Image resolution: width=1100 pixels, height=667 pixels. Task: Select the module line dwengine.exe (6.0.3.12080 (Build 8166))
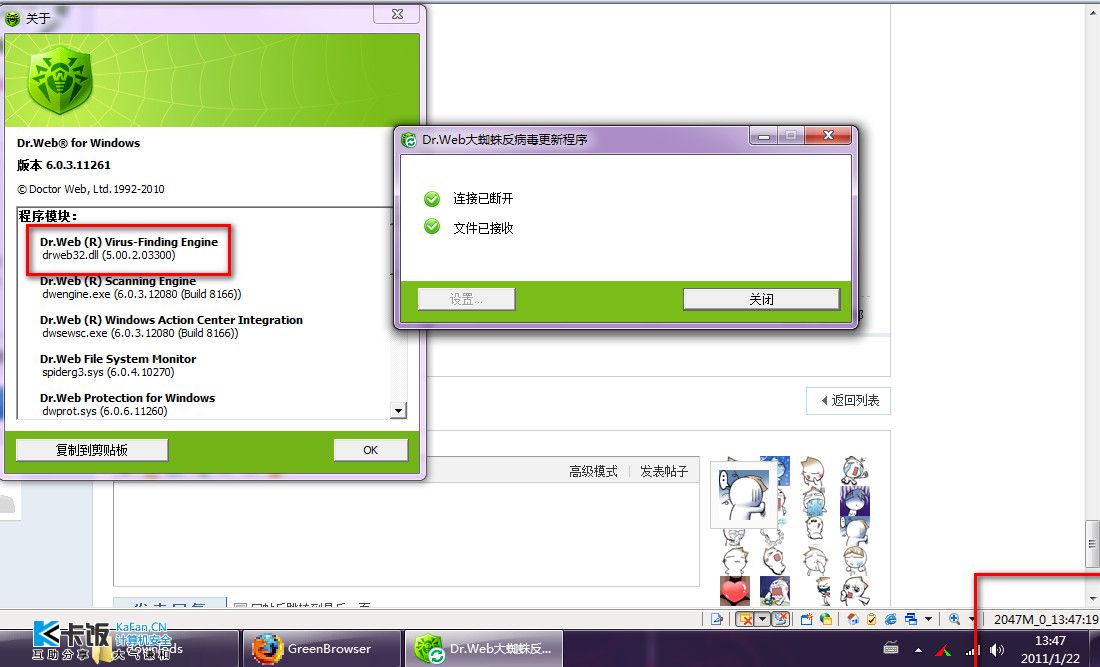[x=142, y=294]
